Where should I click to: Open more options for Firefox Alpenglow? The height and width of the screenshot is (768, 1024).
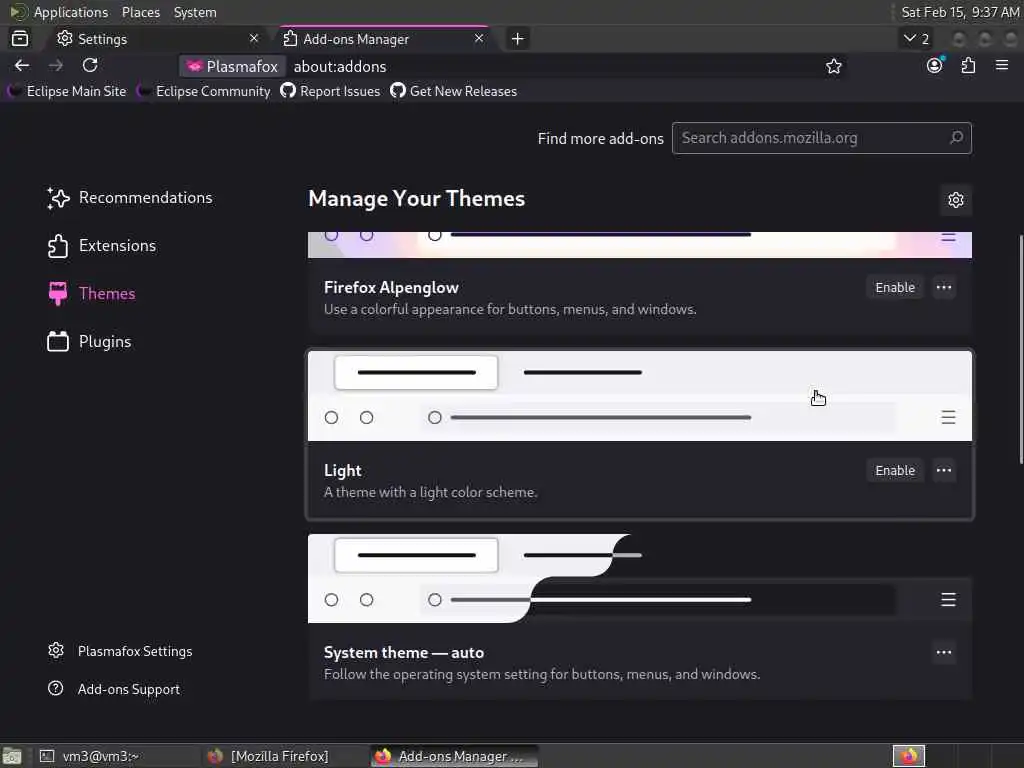tap(944, 288)
